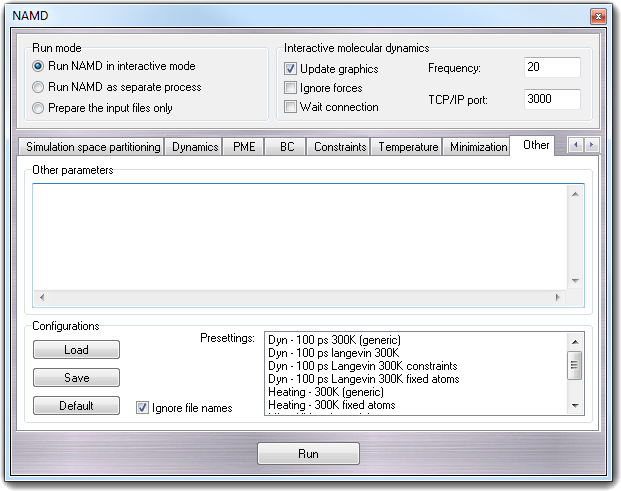Click the Other parameters scroll up arrow
Viewport: 621px width, 491px height.
[x=575, y=194]
